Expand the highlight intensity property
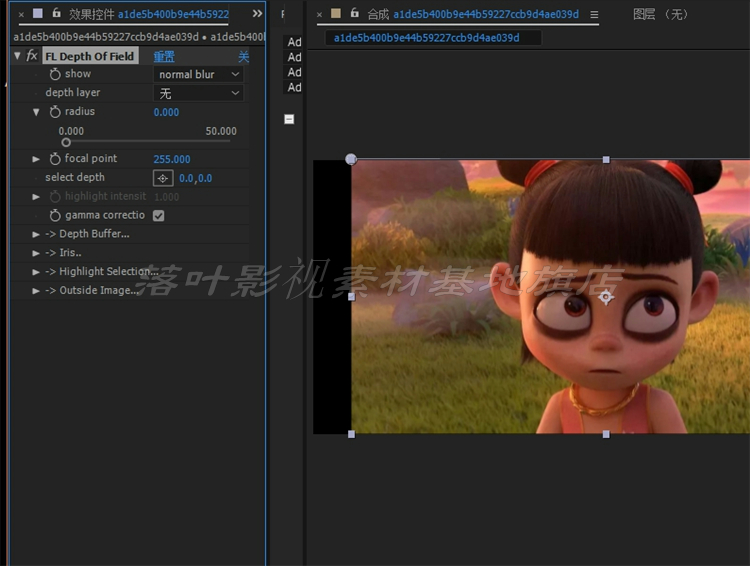 pos(36,197)
